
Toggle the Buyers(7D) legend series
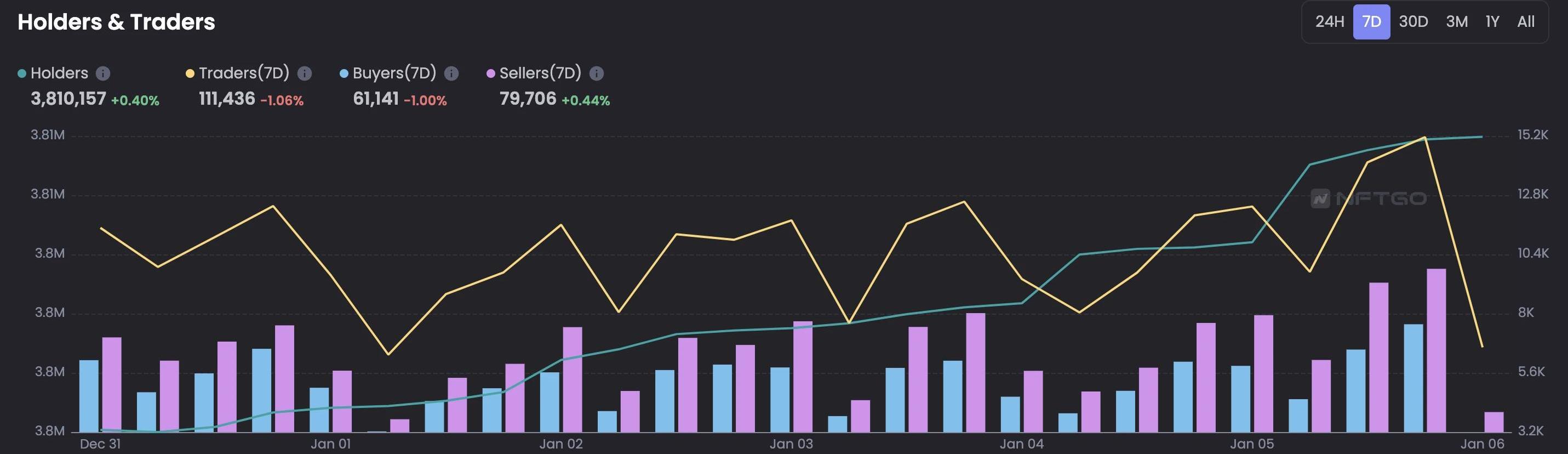[394, 73]
